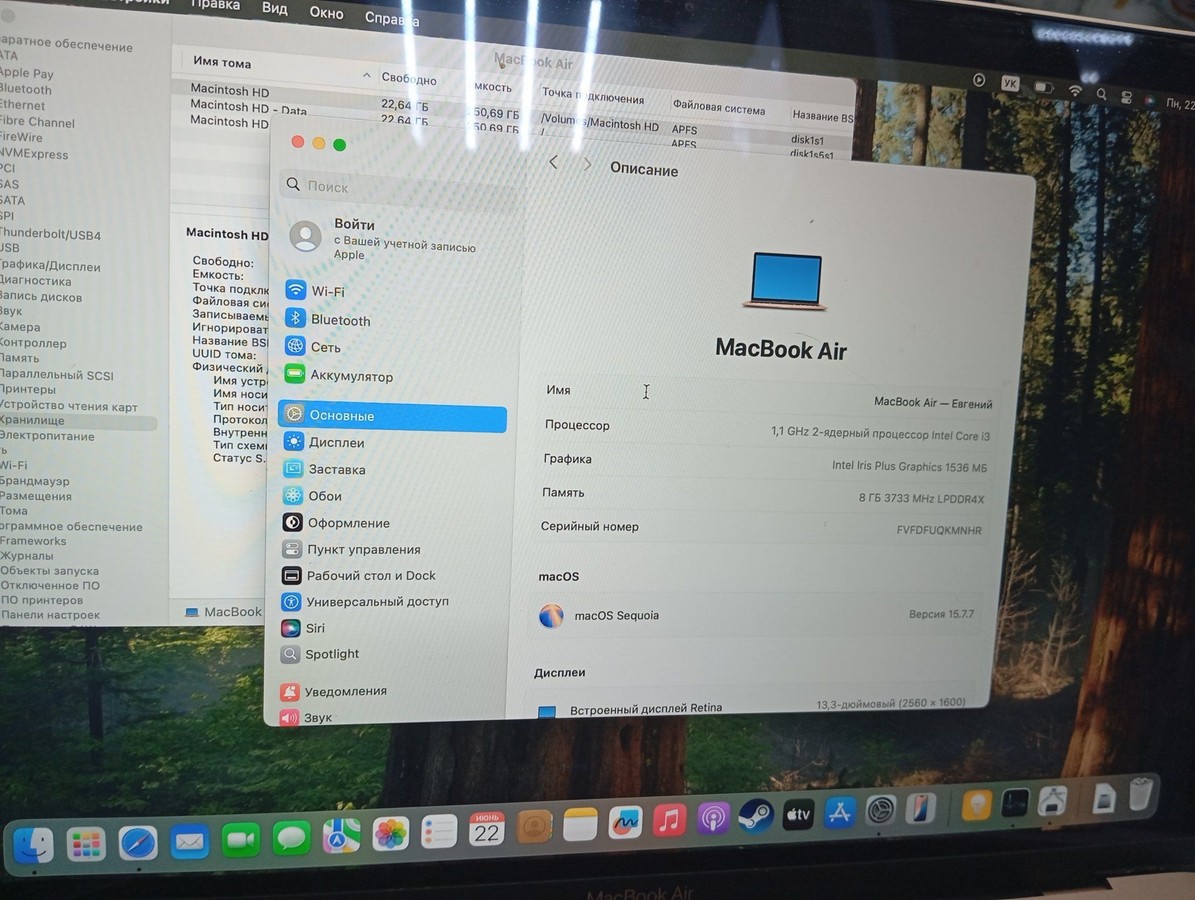Click the Siri icon in menu bar
The image size is (1195, 900).
click(x=1150, y=100)
